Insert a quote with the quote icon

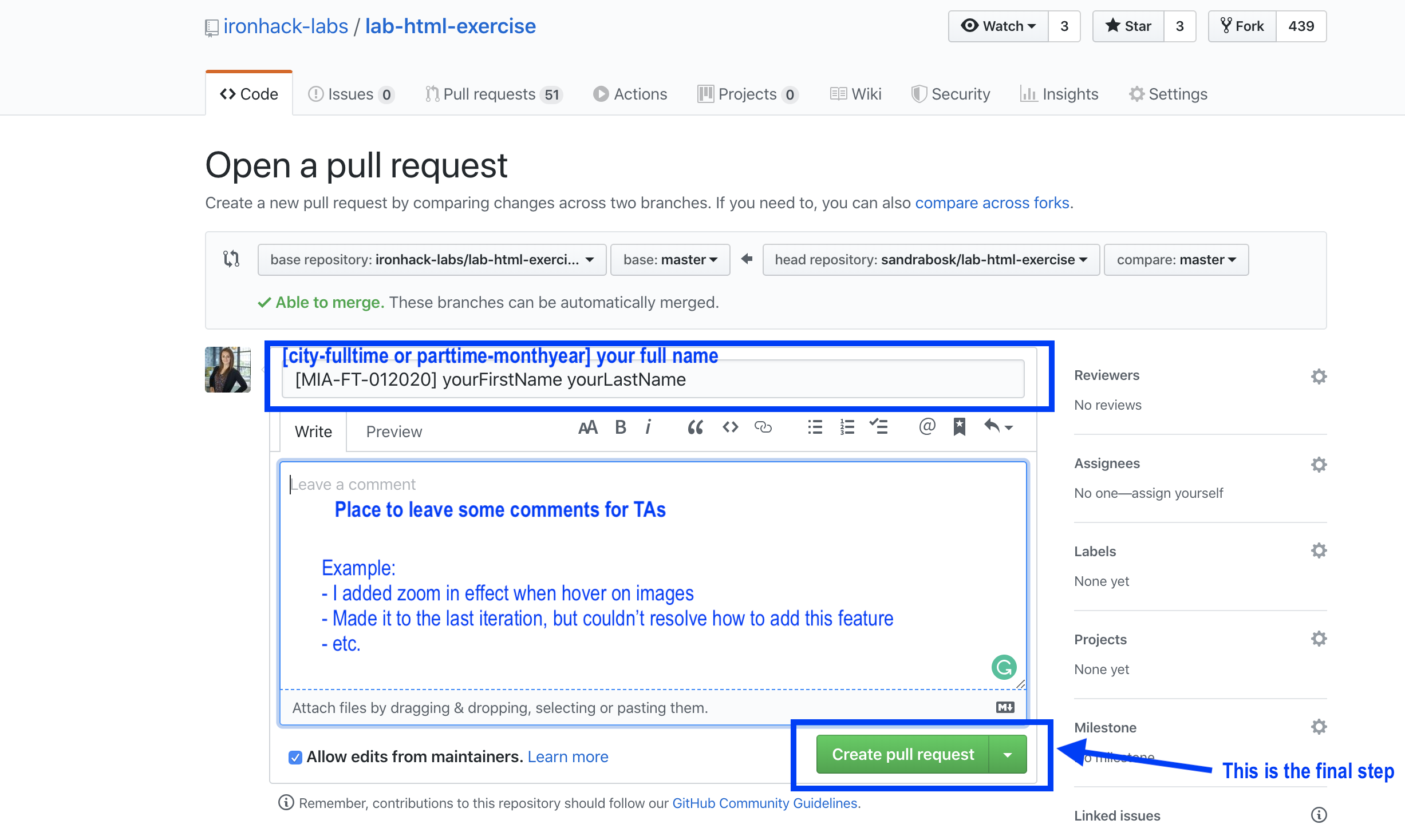[695, 427]
